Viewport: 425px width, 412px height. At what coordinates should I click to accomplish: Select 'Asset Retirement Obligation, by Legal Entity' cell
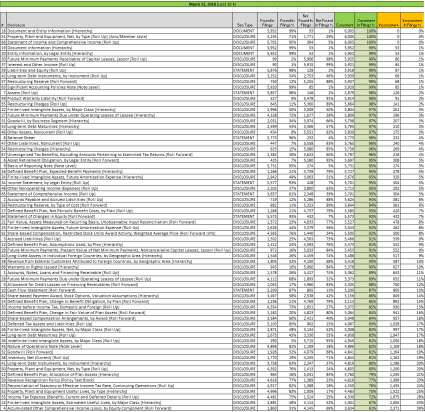pos(119,160)
